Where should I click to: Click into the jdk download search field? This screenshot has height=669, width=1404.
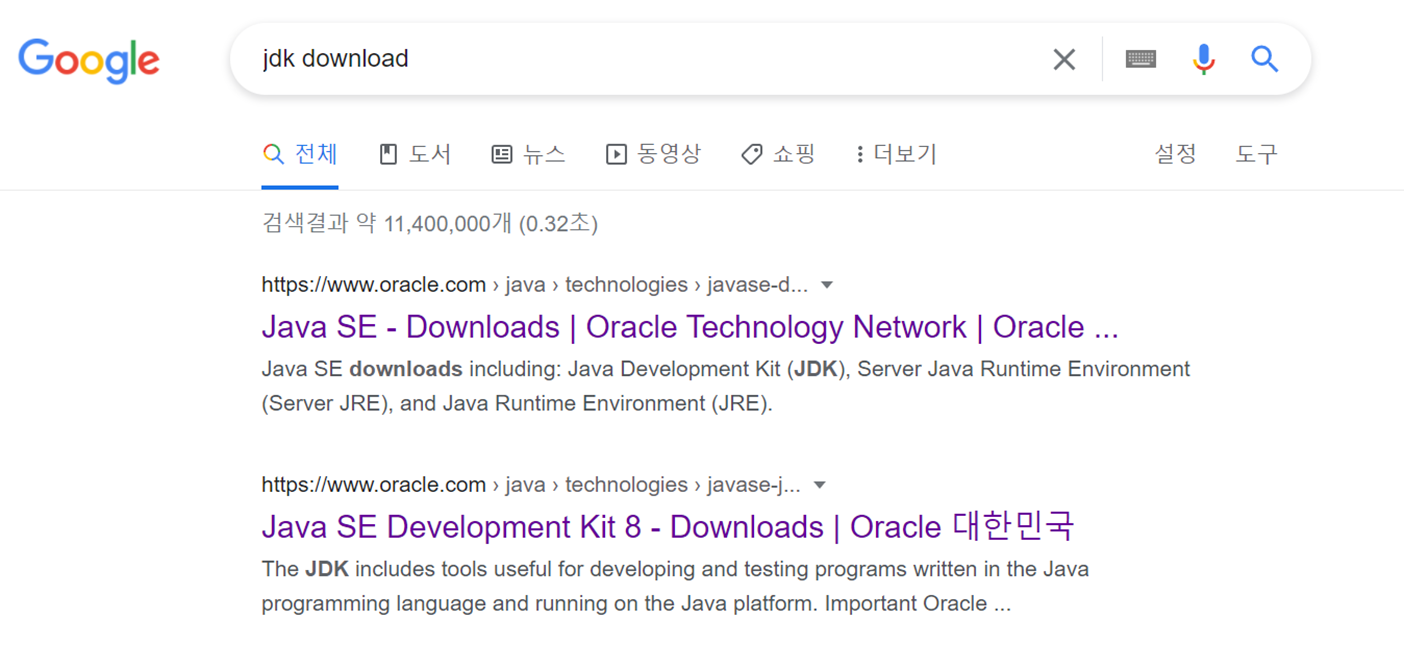coord(640,59)
